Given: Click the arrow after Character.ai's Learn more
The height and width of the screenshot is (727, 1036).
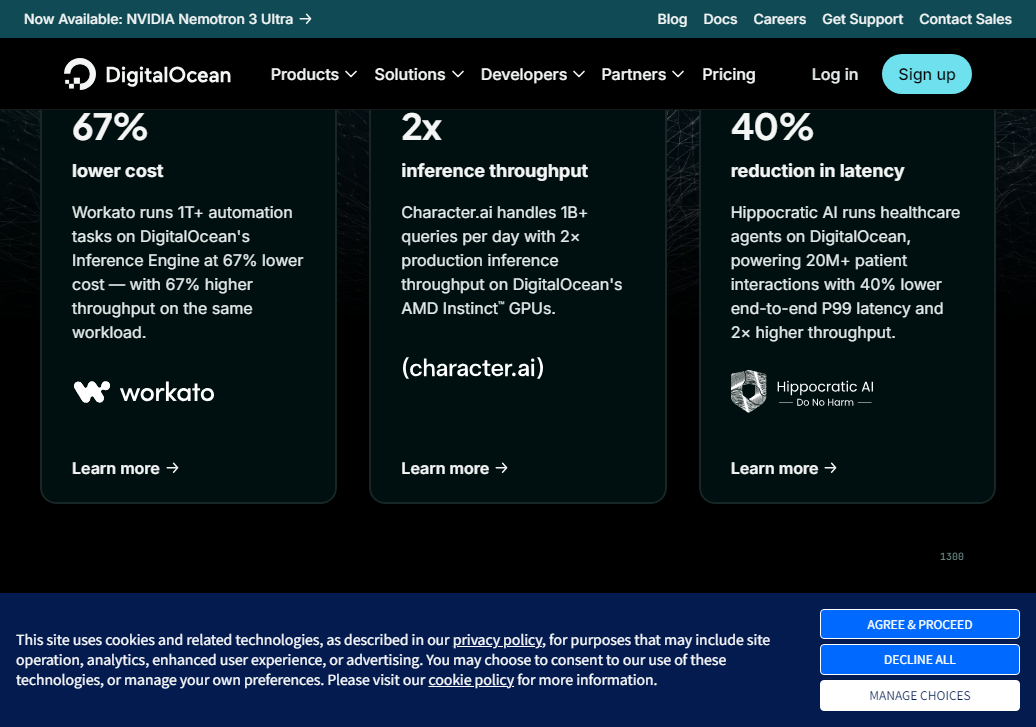Looking at the screenshot, I should pyautogui.click(x=501, y=468).
